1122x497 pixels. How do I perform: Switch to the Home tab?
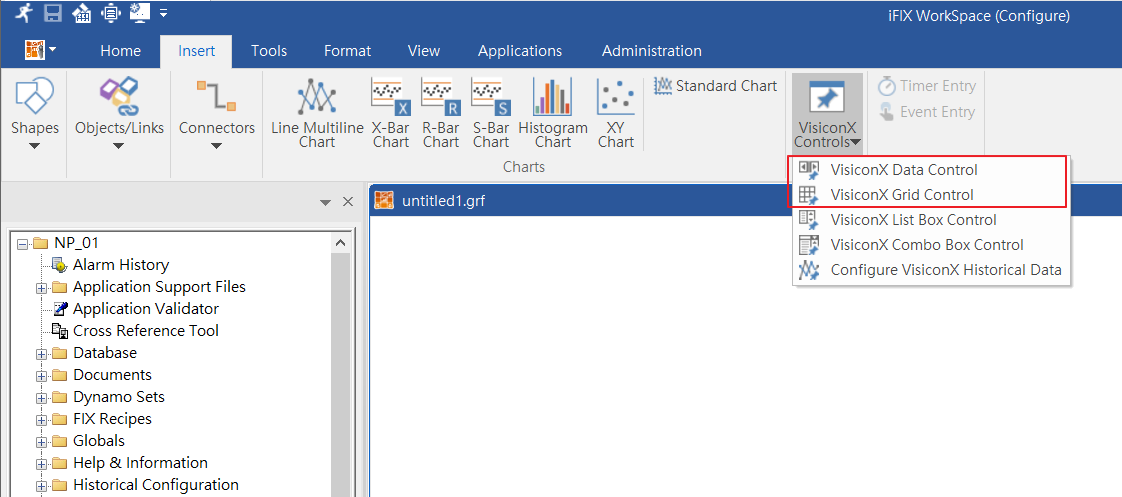coord(120,51)
